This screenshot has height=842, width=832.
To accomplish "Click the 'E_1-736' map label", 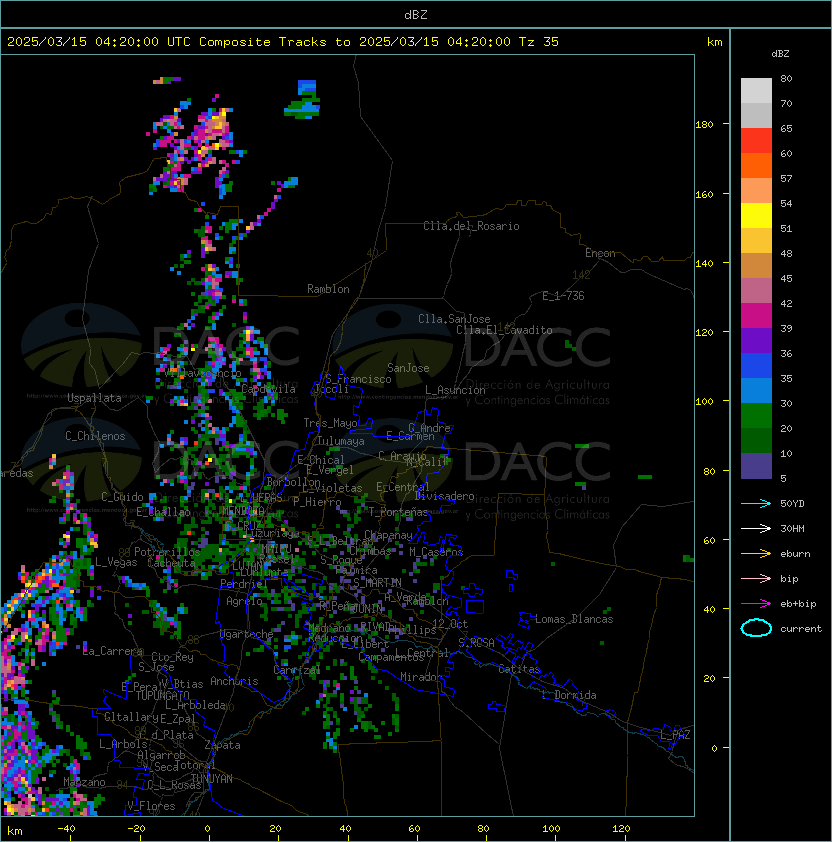I will coord(563,296).
